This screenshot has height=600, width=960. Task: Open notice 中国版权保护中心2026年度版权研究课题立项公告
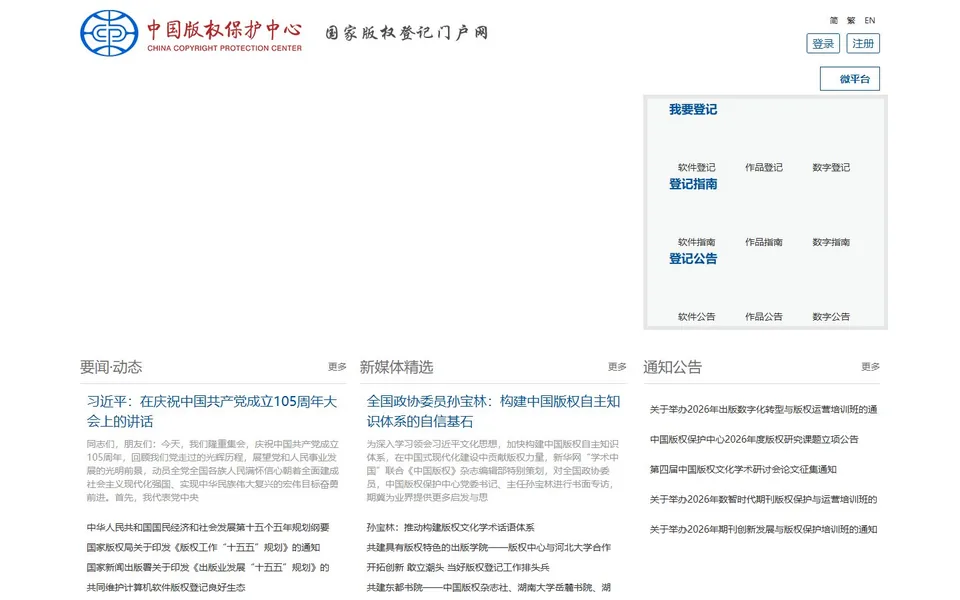click(754, 440)
